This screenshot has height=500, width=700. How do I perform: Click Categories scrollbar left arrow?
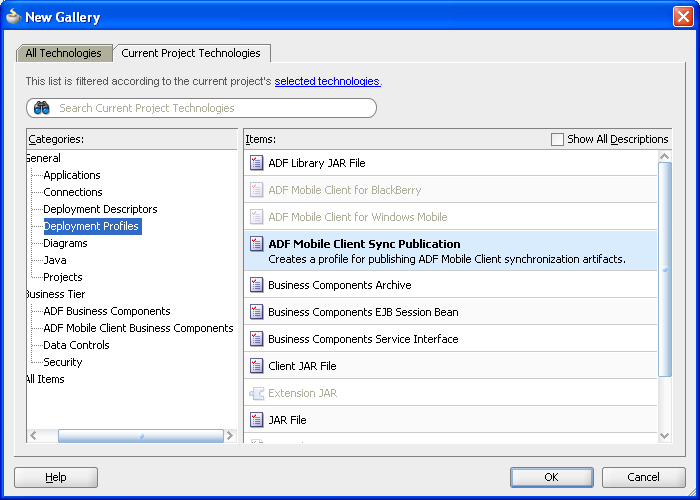point(33,436)
